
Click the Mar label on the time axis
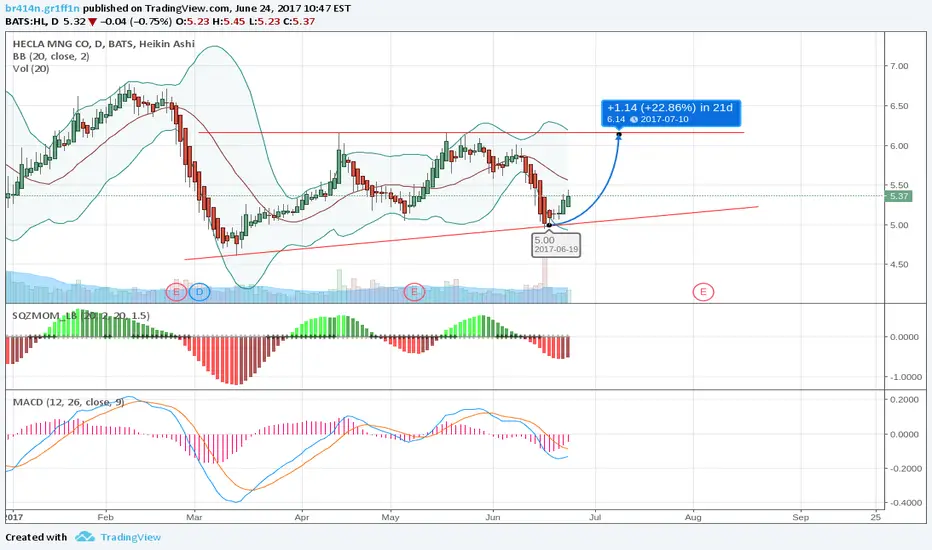coord(194,517)
